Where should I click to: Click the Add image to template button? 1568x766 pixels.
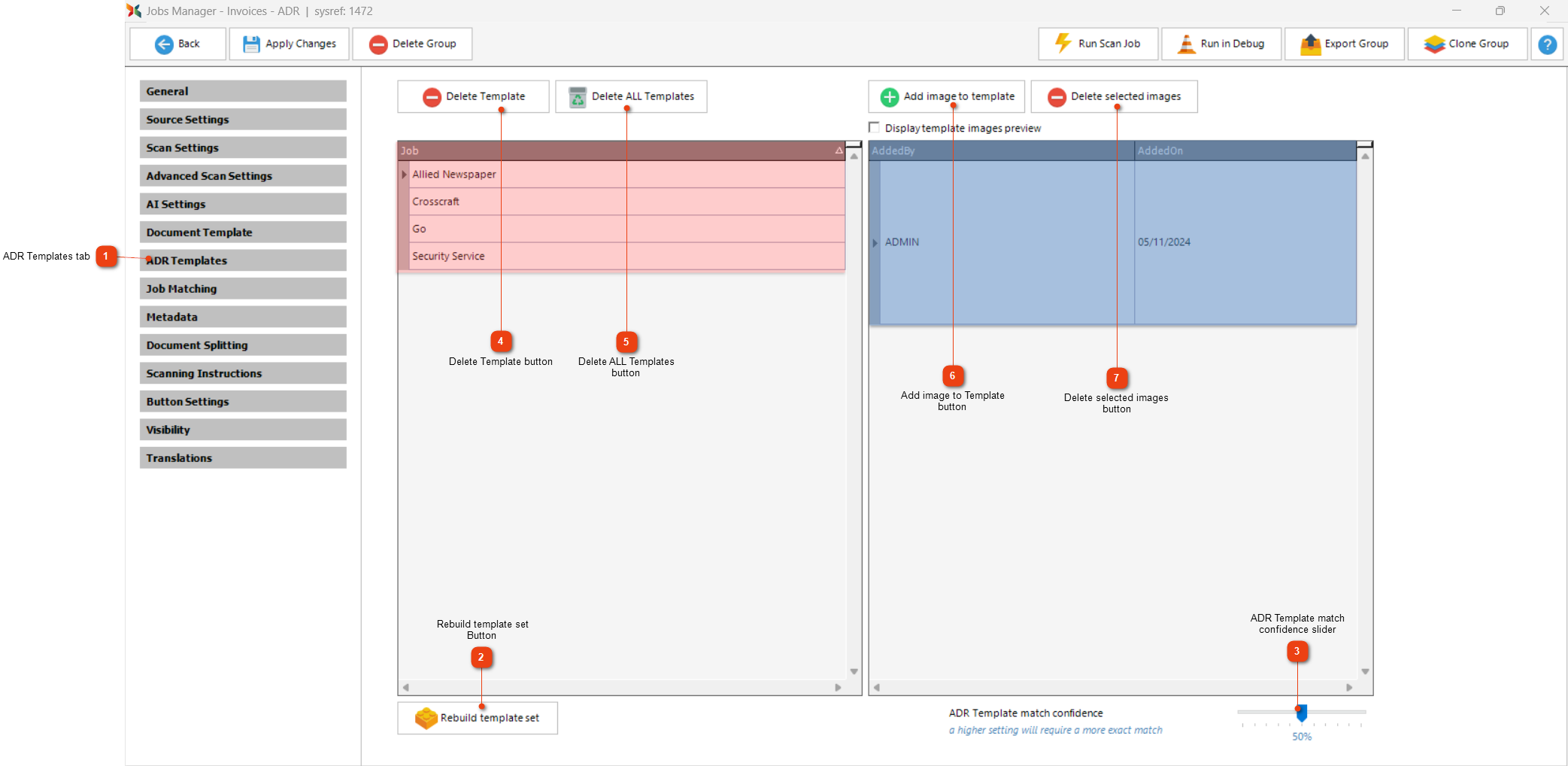coord(946,96)
